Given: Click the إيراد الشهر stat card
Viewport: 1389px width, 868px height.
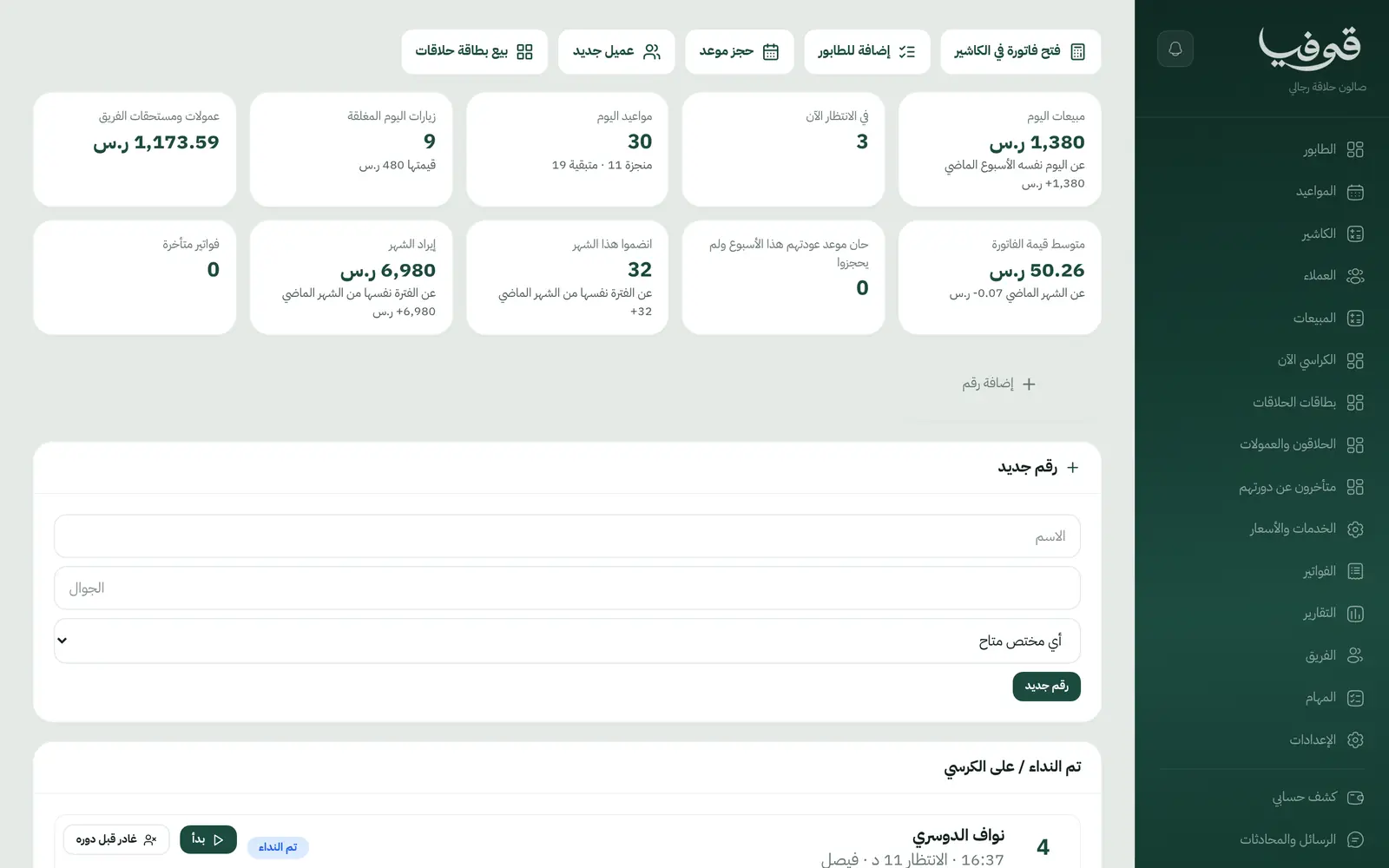Looking at the screenshot, I should pos(351,278).
